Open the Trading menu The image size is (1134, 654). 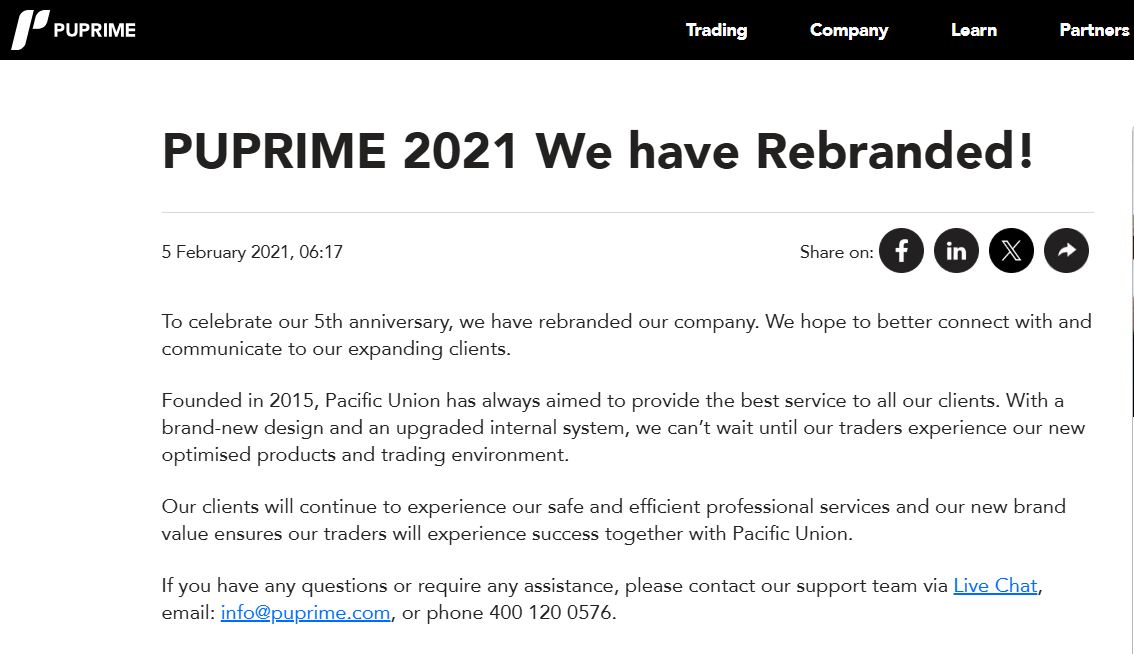pos(716,30)
